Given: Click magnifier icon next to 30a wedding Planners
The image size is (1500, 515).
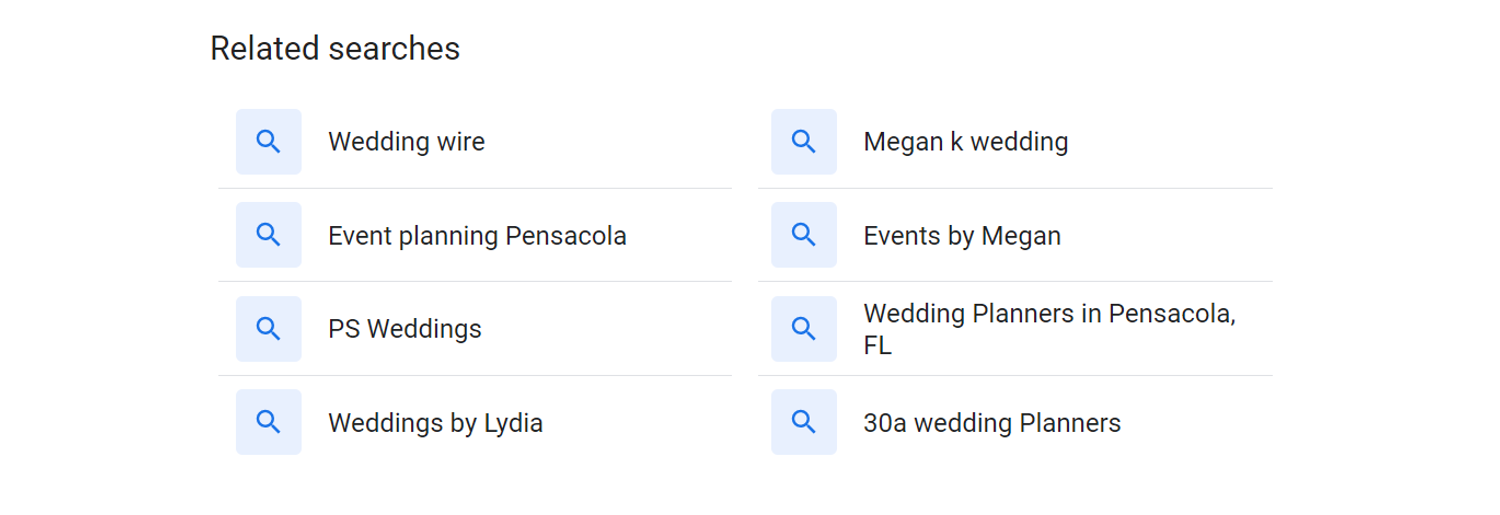Looking at the screenshot, I should click(x=804, y=422).
